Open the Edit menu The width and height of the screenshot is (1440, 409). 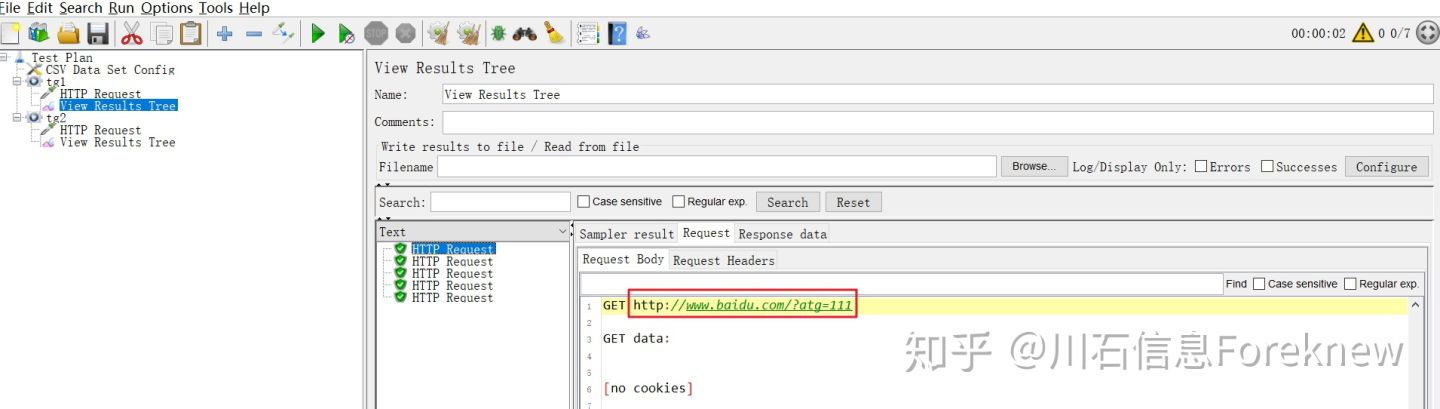click(40, 8)
